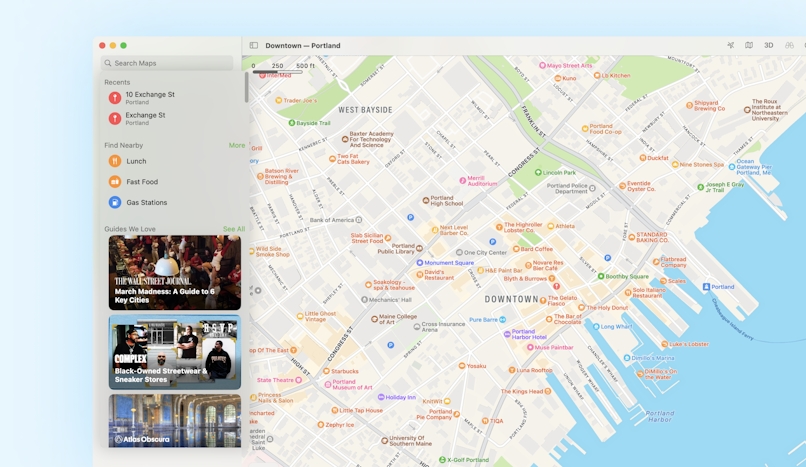Image resolution: width=806 pixels, height=467 pixels.
Task: Select X-Golf Portland pin
Action: click(442, 460)
